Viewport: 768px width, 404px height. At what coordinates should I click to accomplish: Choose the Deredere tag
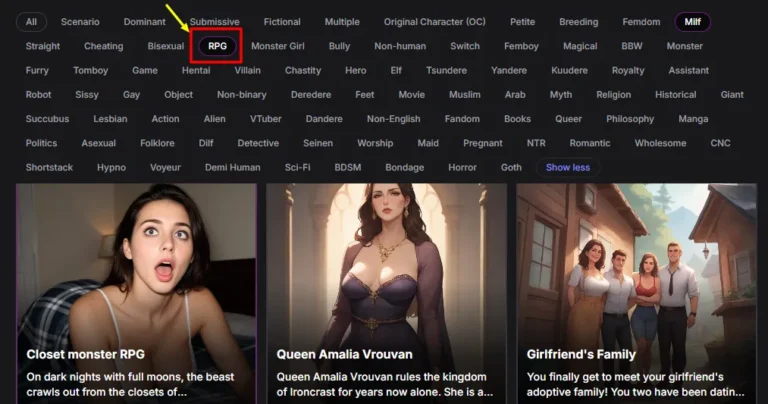(x=311, y=95)
